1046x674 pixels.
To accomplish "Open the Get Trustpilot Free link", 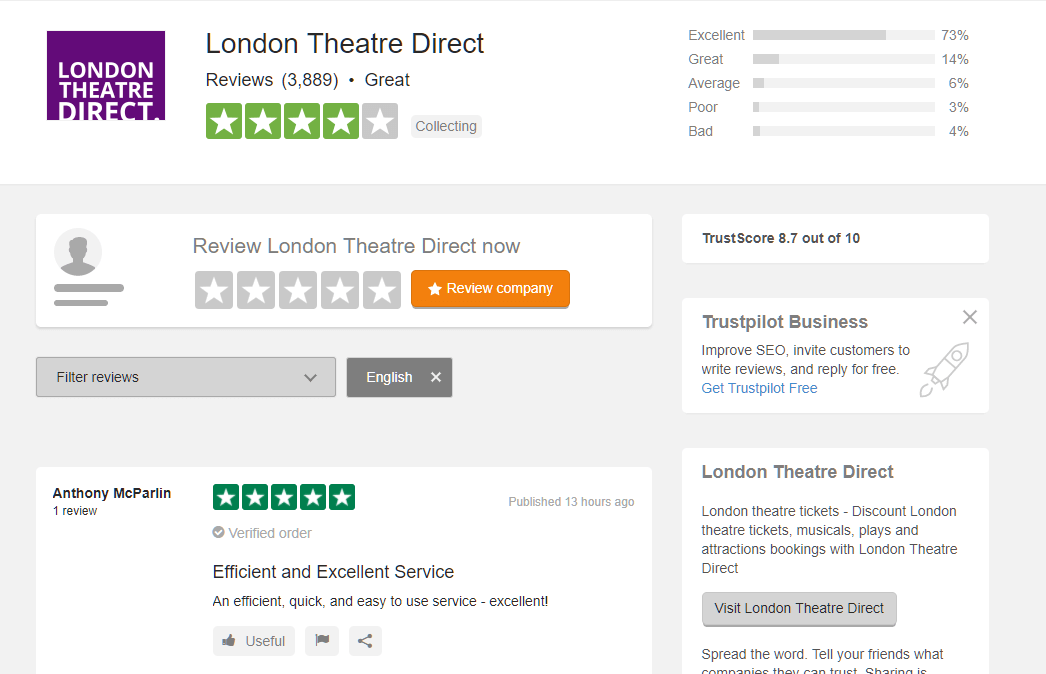I will click(759, 388).
